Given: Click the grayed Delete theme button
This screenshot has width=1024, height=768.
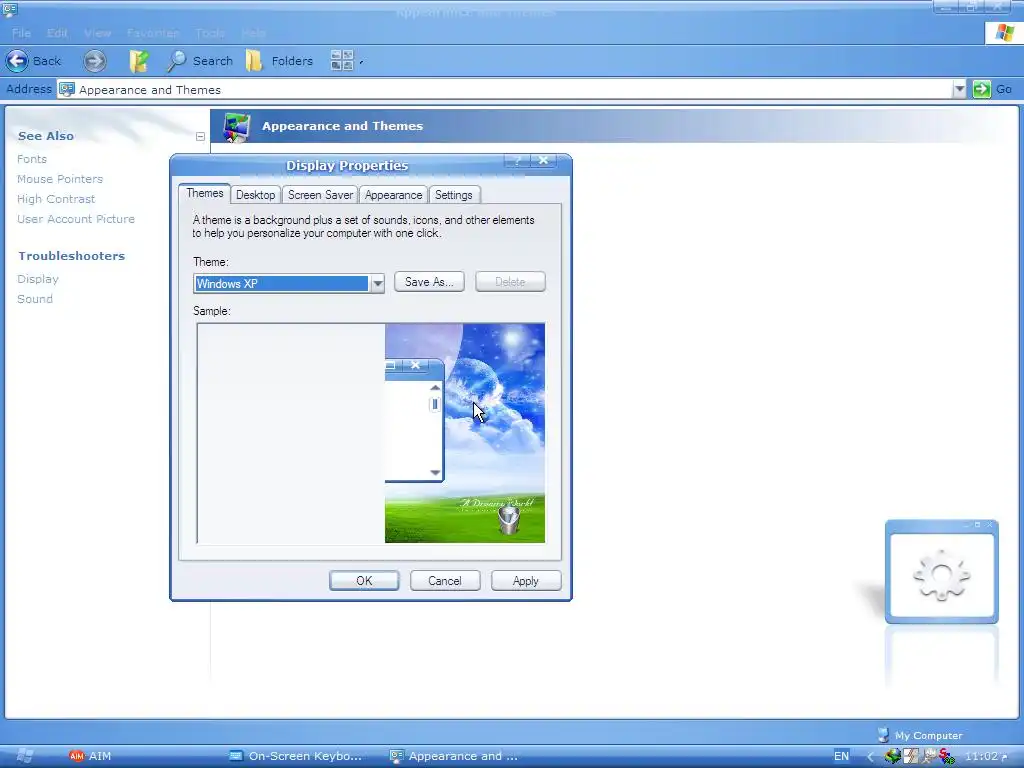Looking at the screenshot, I should click(x=510, y=282).
